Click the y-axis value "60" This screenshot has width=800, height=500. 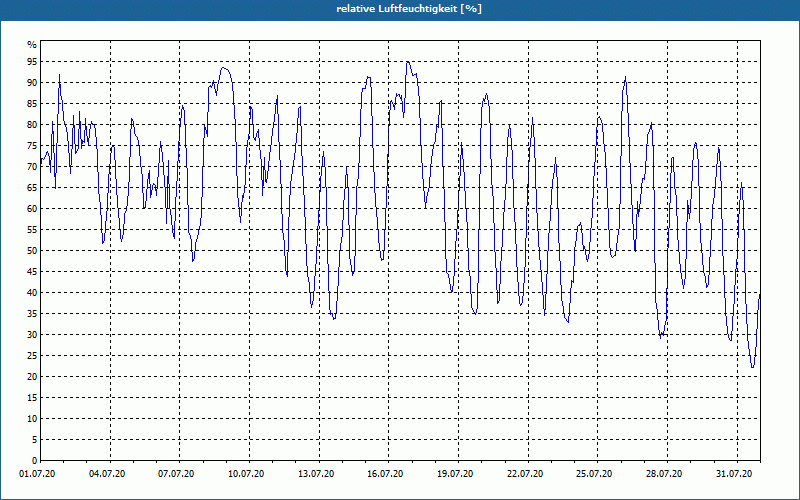(x=32, y=209)
